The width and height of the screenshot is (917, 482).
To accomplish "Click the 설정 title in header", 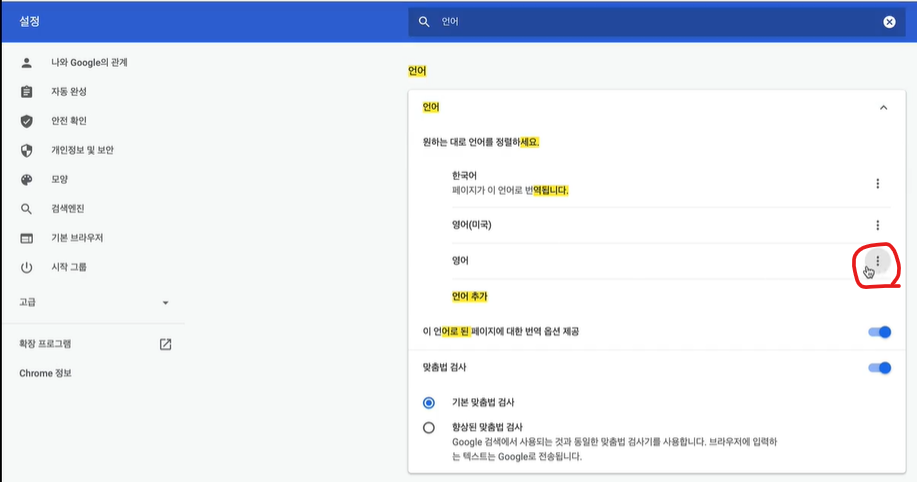I will [x=29, y=22].
